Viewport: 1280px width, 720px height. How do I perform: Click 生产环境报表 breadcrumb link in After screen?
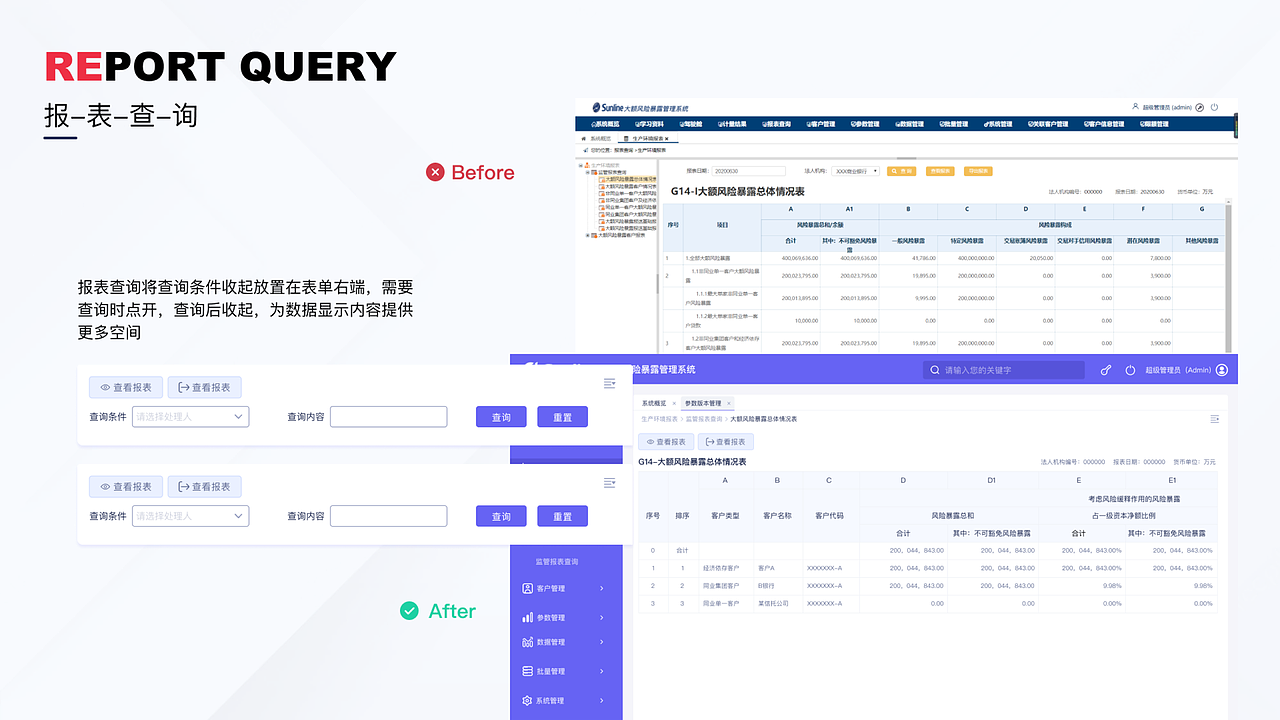point(660,419)
